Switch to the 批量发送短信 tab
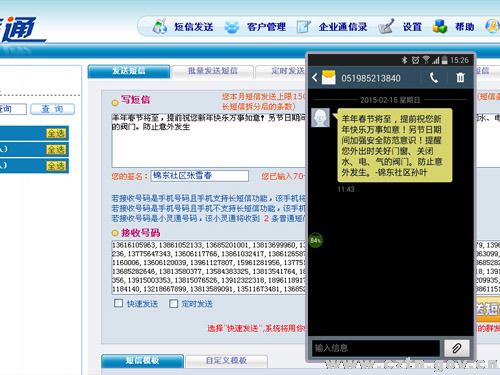500x375 pixels. pyautogui.click(x=213, y=71)
